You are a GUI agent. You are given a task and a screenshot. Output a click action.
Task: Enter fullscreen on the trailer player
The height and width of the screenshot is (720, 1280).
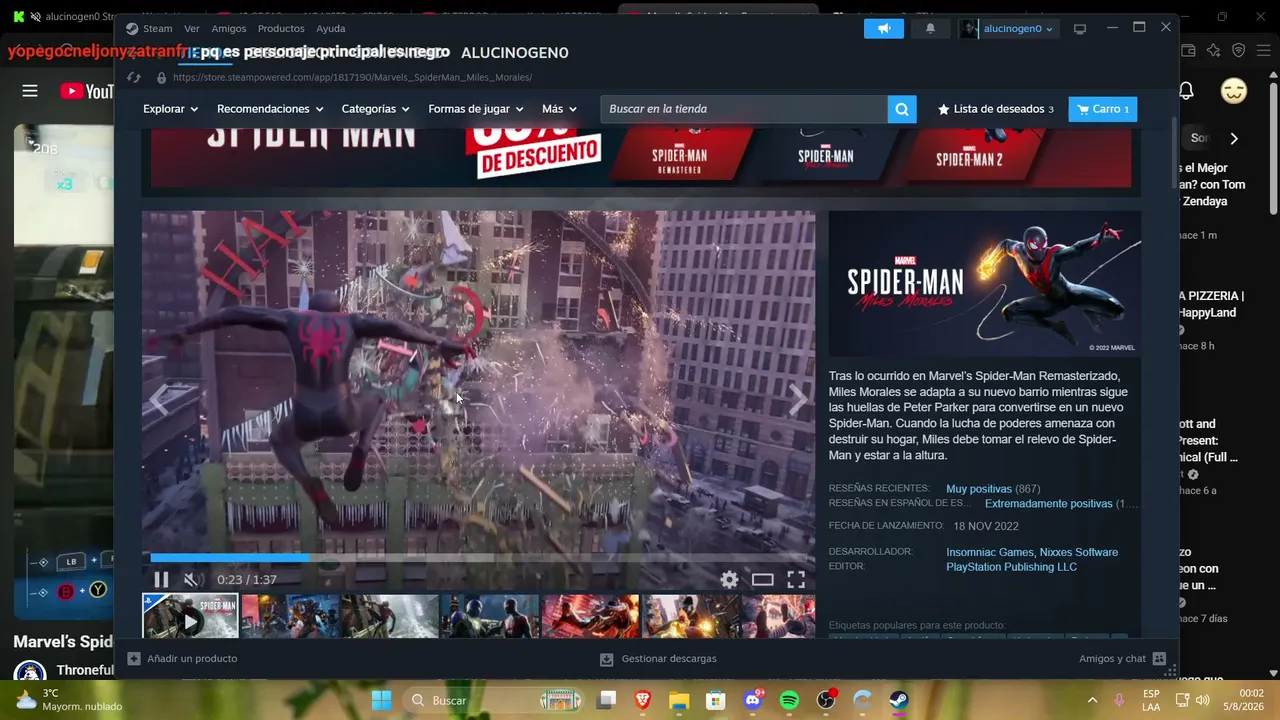(x=796, y=579)
